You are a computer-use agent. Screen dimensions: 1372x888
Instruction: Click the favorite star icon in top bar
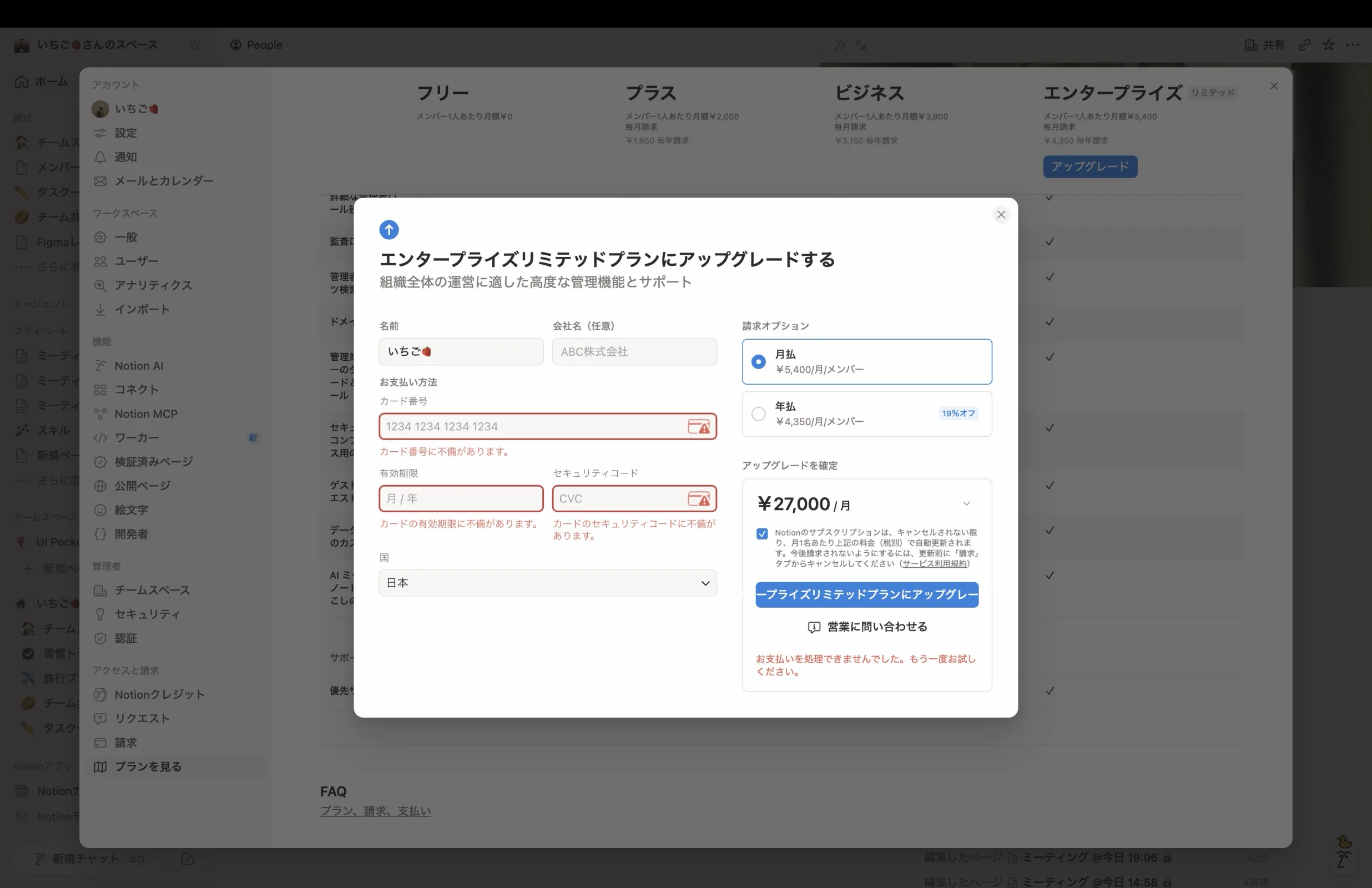coord(1329,45)
